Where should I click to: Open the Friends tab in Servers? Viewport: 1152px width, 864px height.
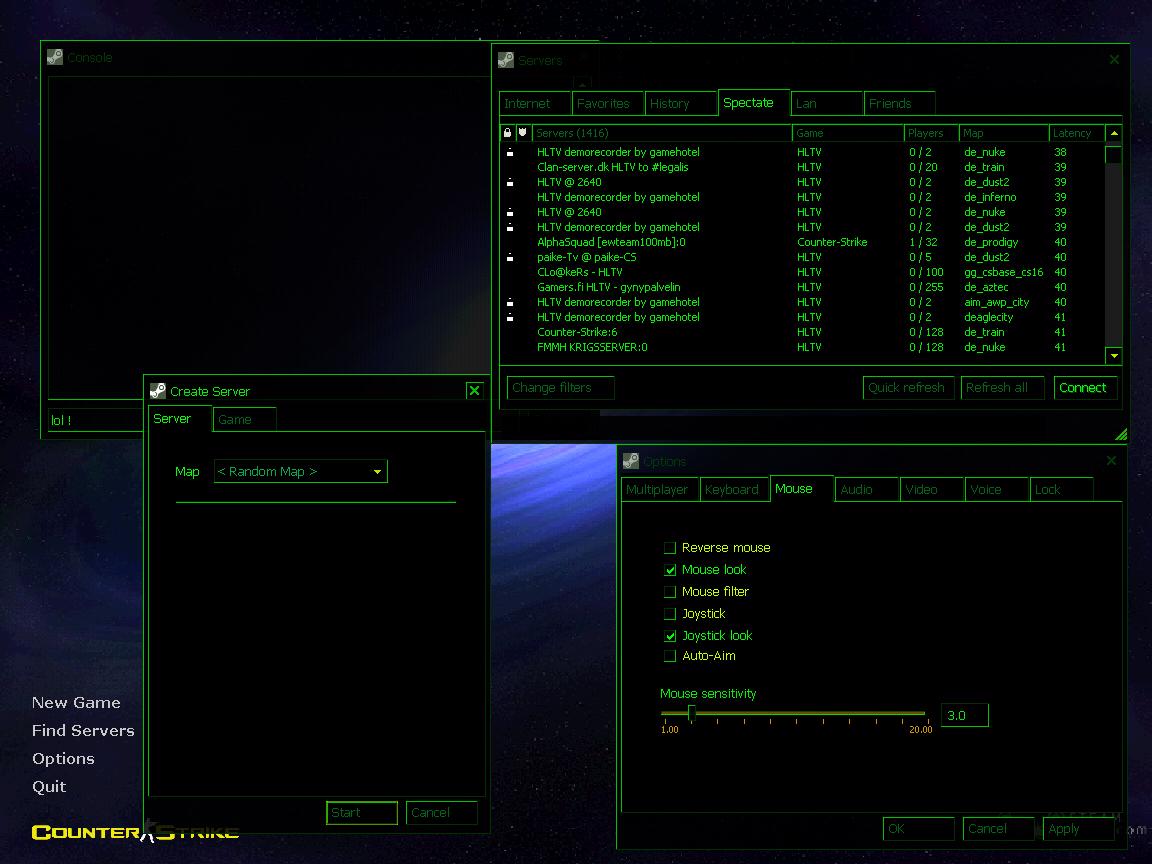(899, 104)
